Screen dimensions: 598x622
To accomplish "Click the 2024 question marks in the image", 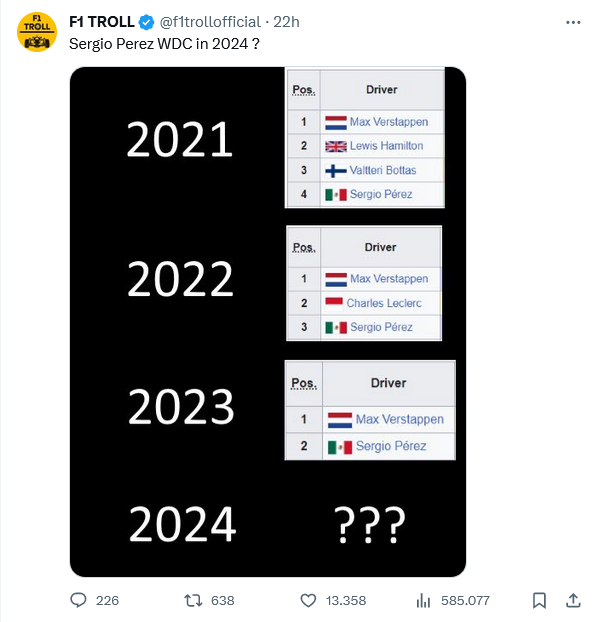I will (369, 524).
